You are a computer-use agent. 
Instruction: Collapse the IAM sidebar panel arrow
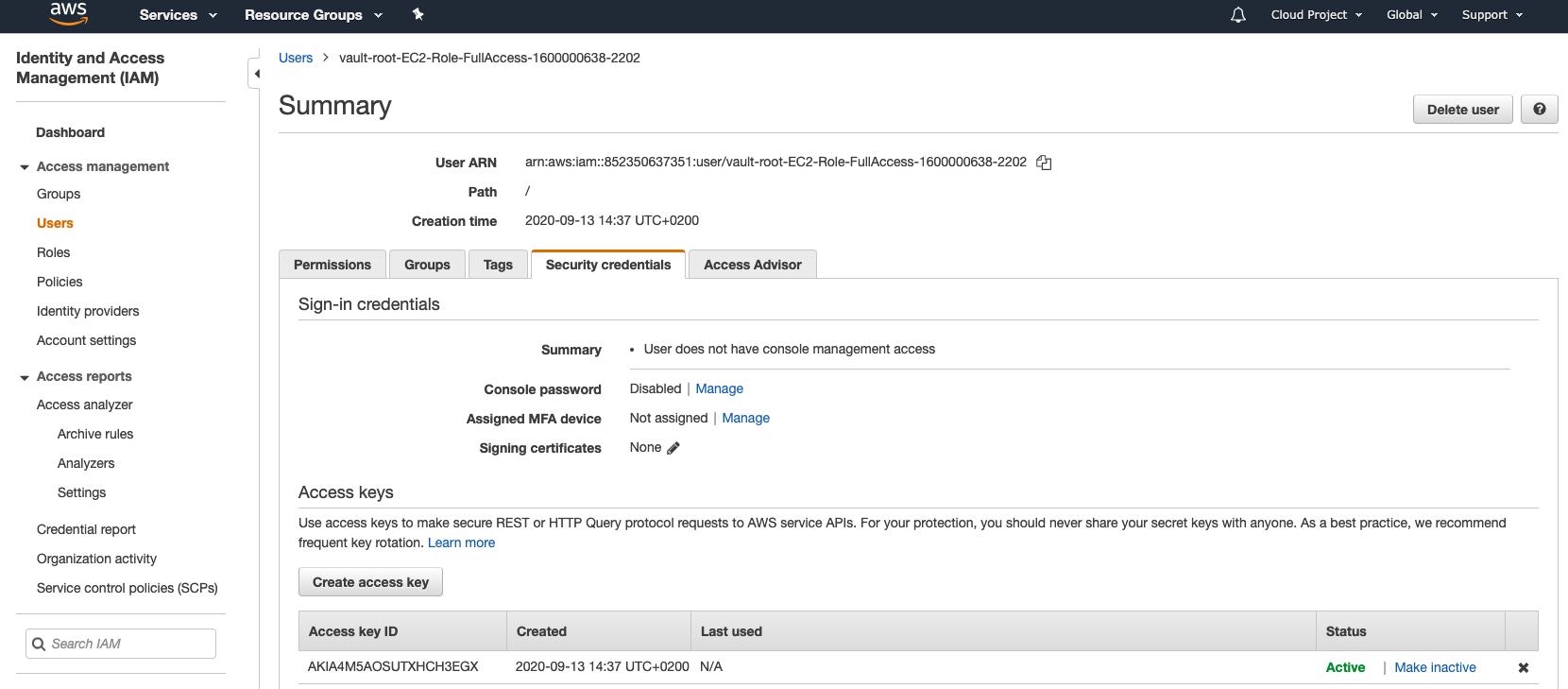click(x=256, y=74)
